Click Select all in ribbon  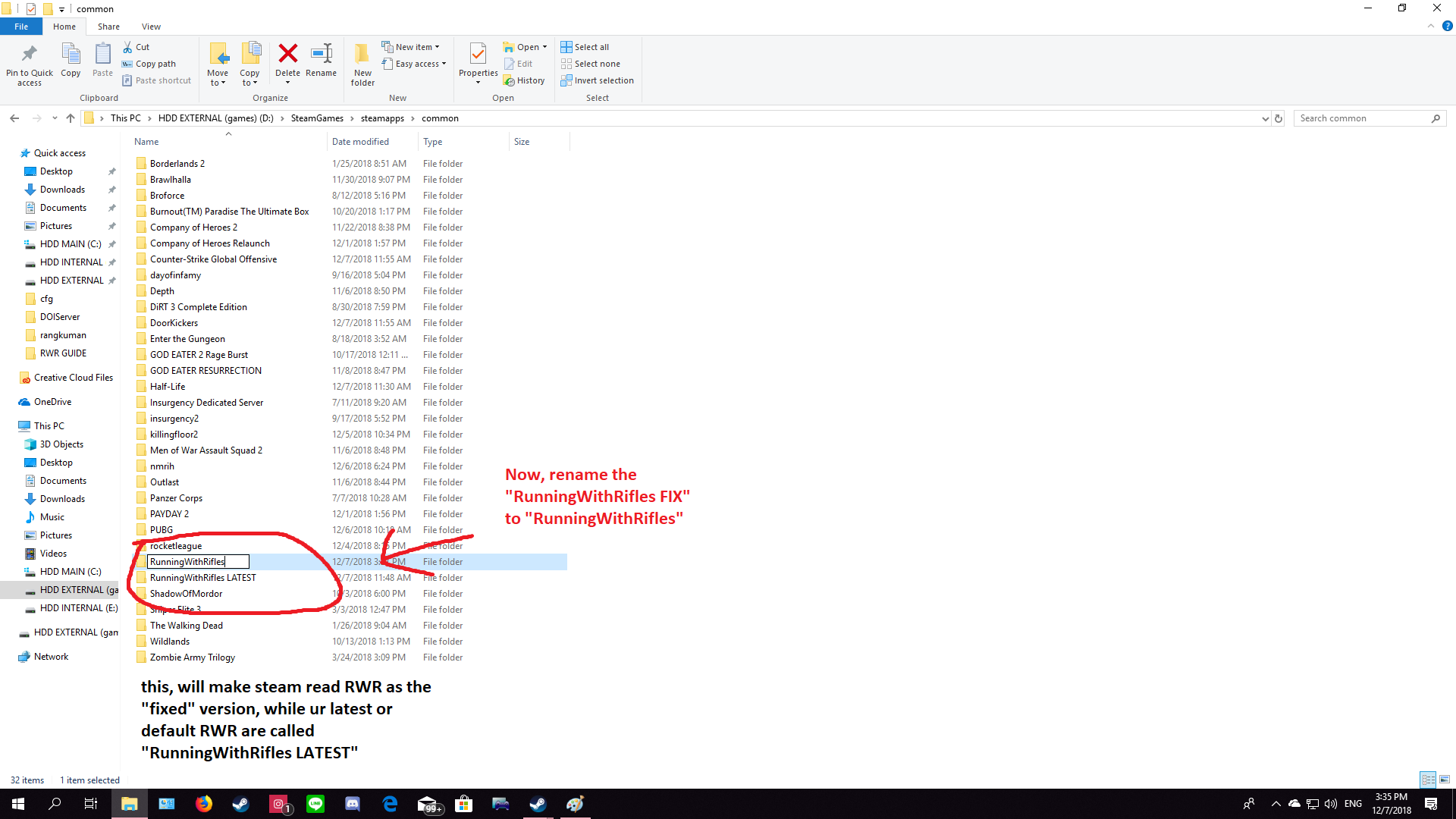coord(585,47)
